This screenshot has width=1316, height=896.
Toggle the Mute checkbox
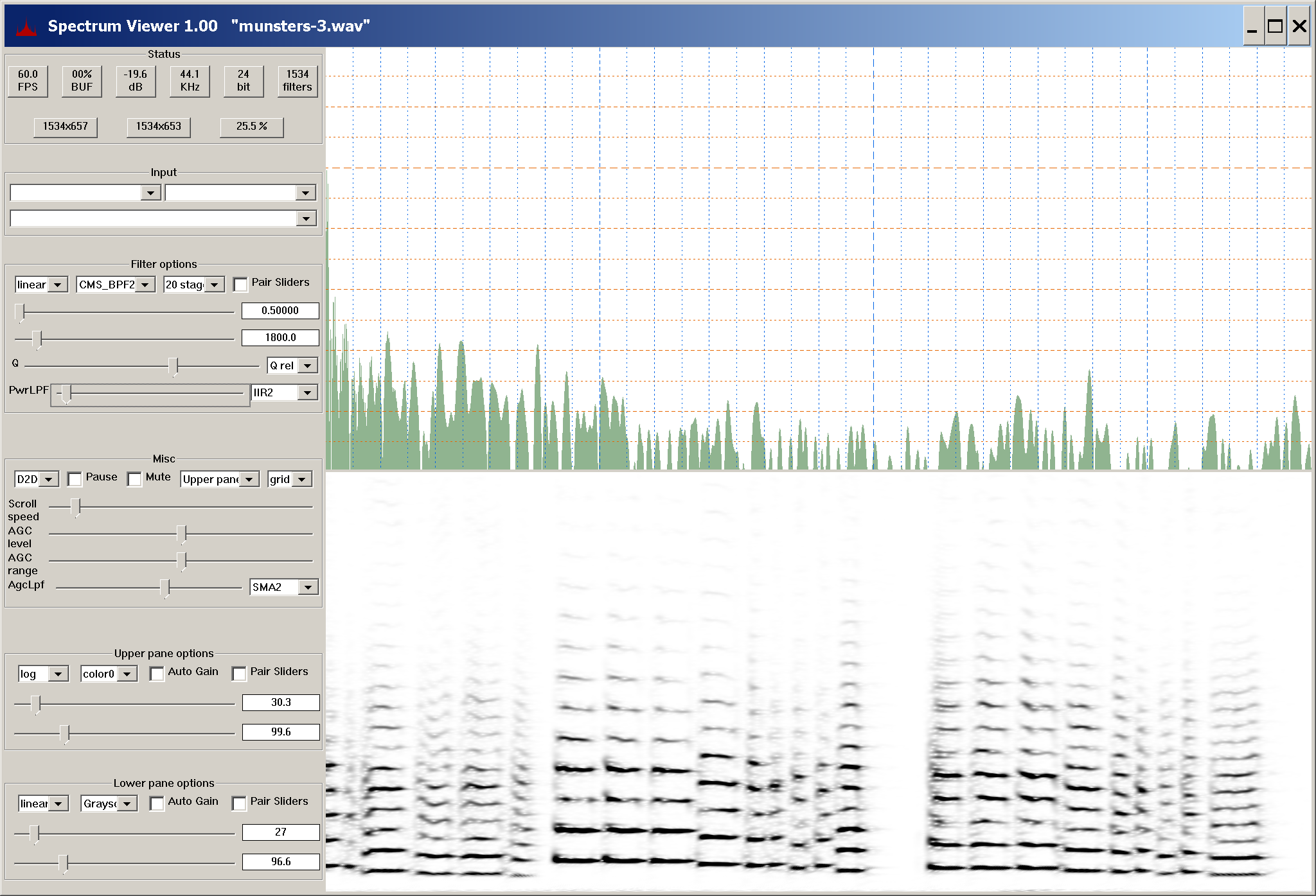134,479
